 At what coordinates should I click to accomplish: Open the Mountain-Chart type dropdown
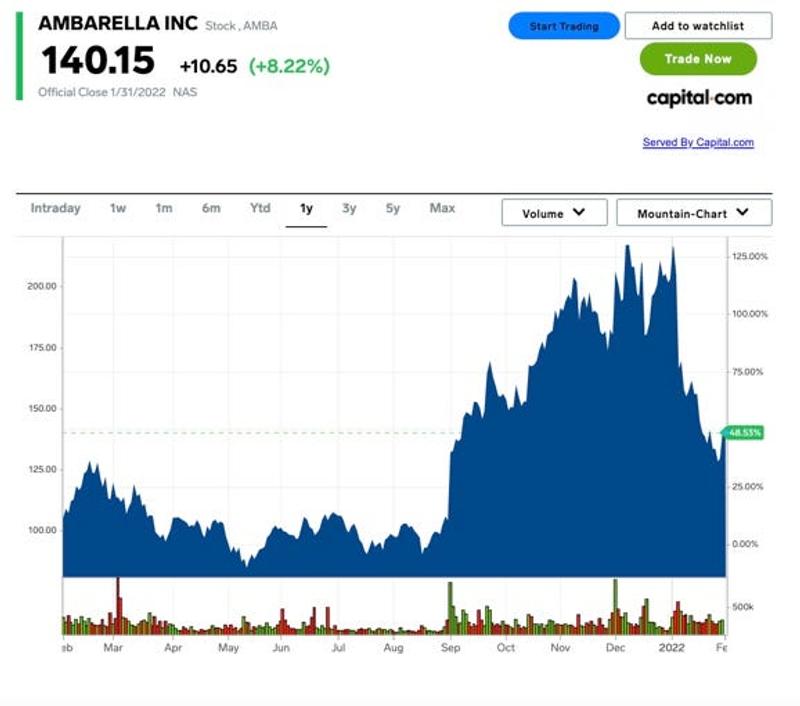(694, 212)
